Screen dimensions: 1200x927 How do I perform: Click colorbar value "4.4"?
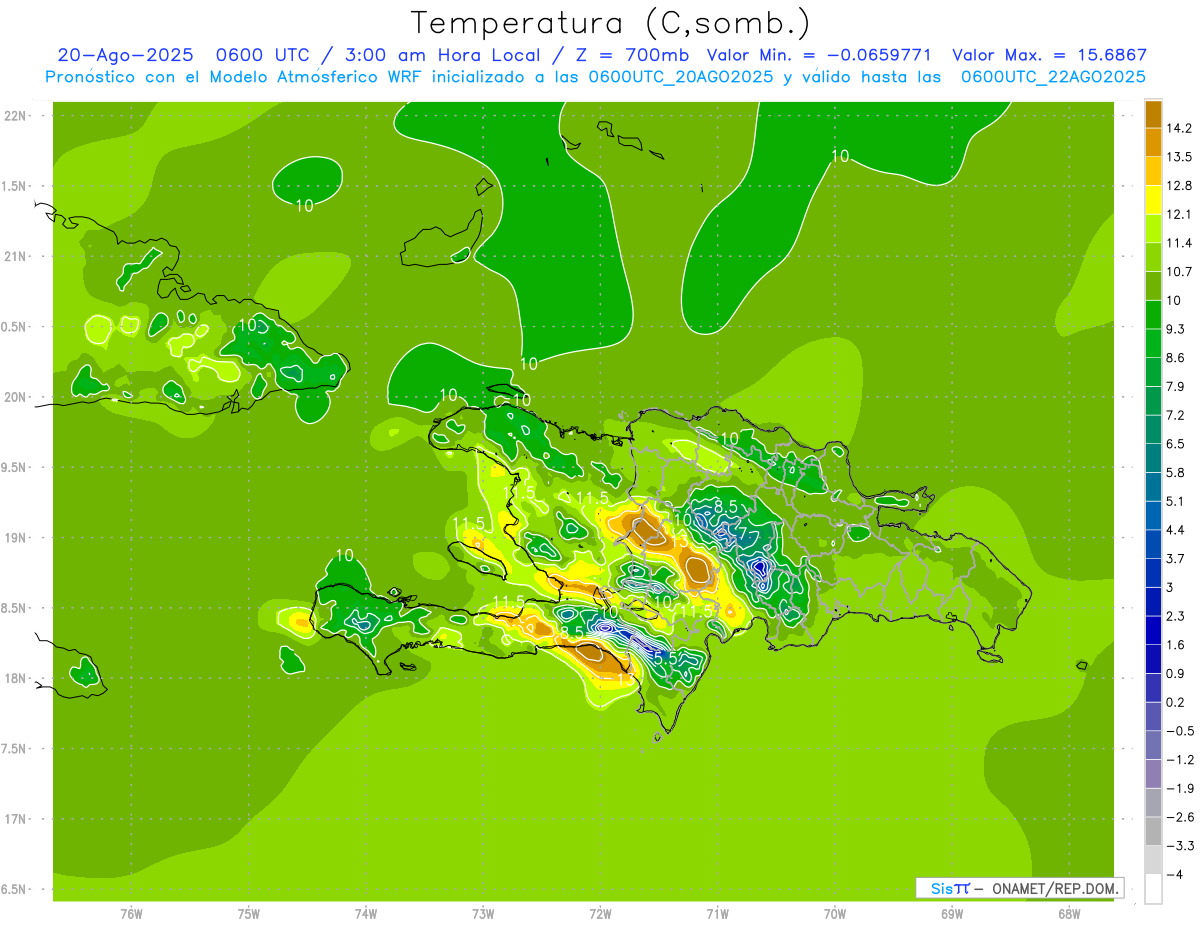1176,530
